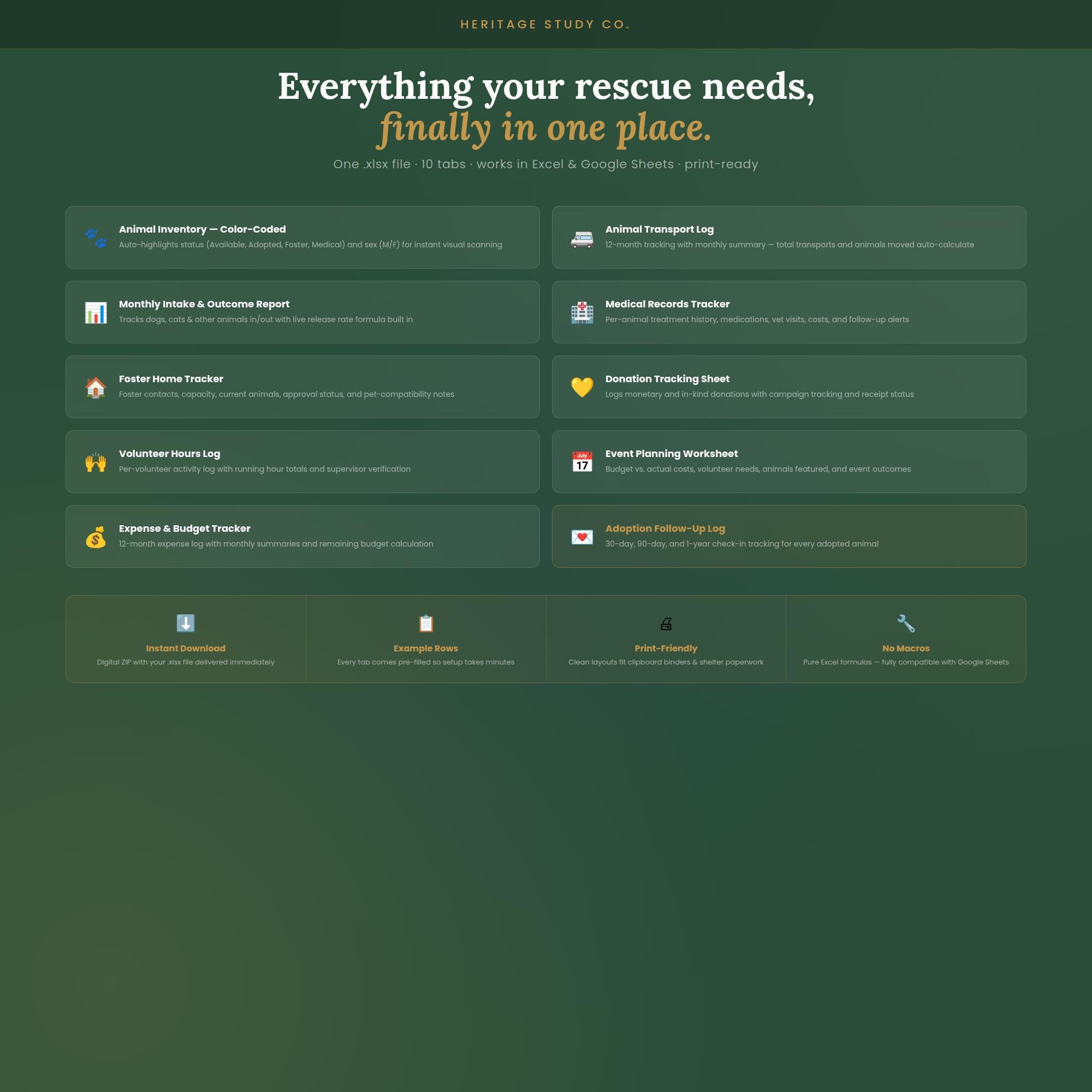
Task: Select the Animal Transport Log title
Action: click(x=659, y=229)
